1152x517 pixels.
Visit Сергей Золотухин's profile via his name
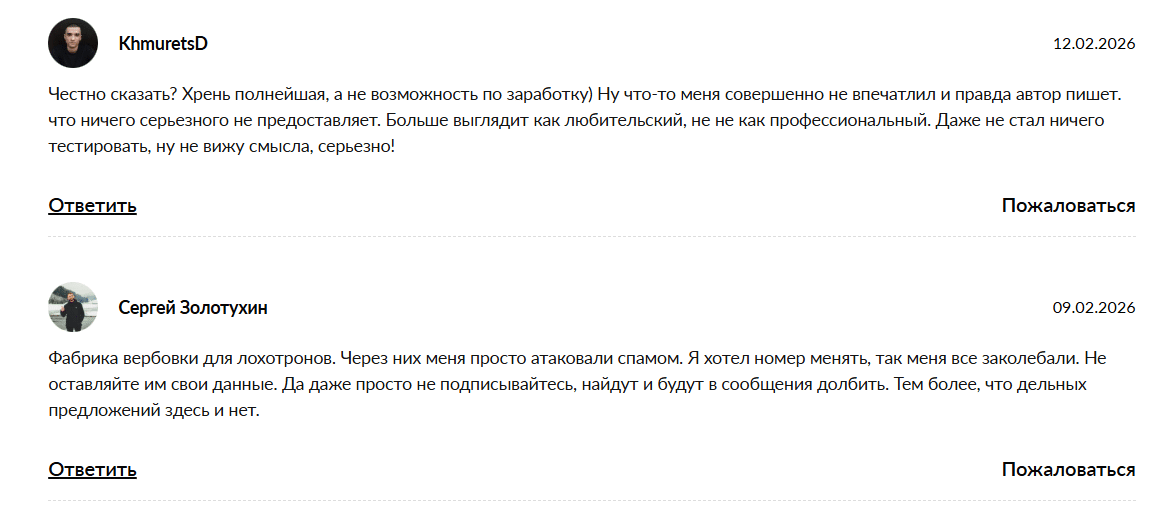[193, 308]
